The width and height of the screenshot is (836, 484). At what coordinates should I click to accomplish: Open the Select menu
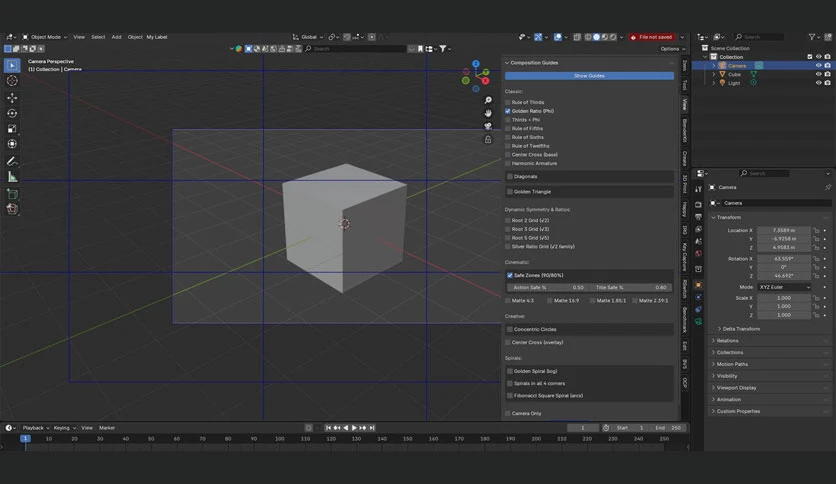coord(98,37)
